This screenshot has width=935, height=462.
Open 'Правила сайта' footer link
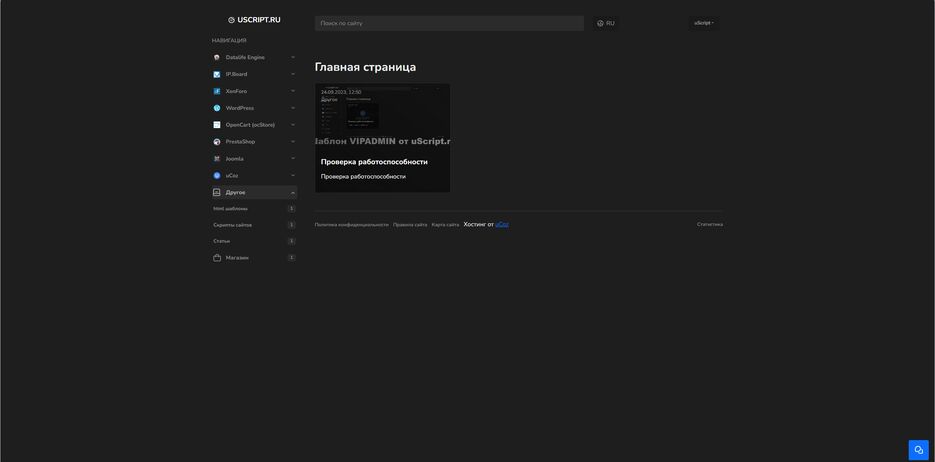coord(410,225)
